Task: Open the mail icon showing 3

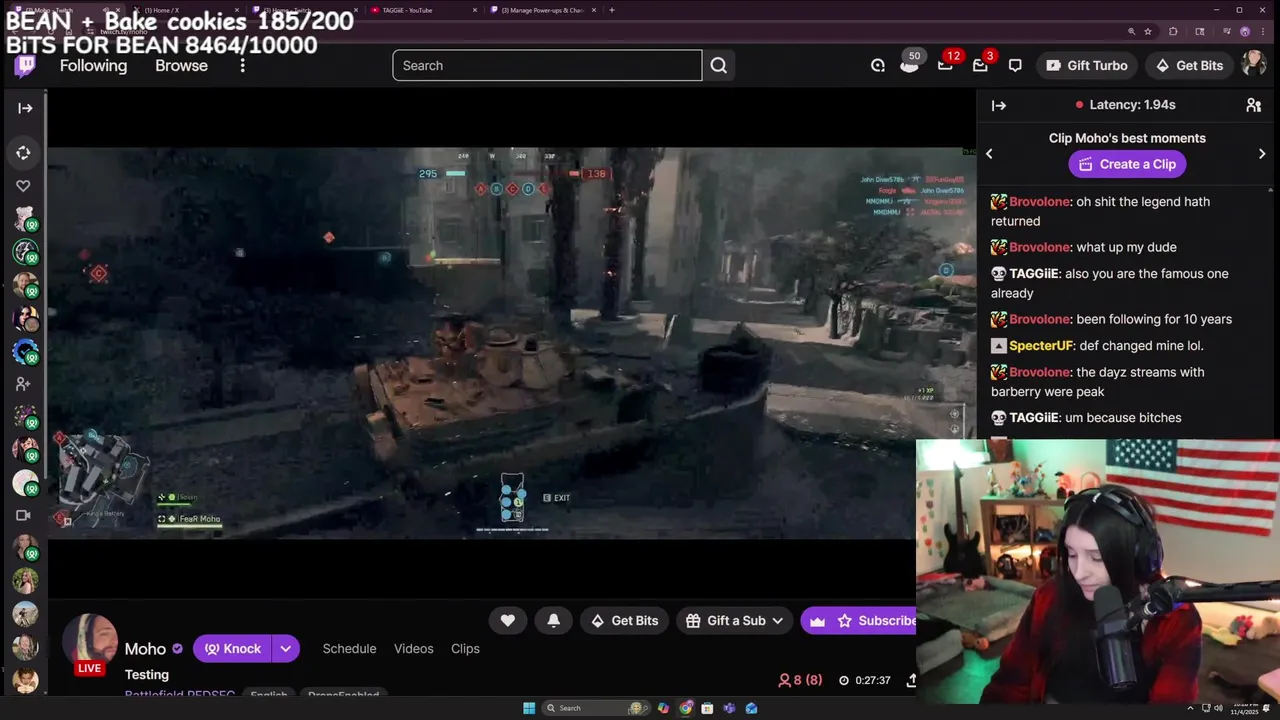Action: tap(981, 65)
